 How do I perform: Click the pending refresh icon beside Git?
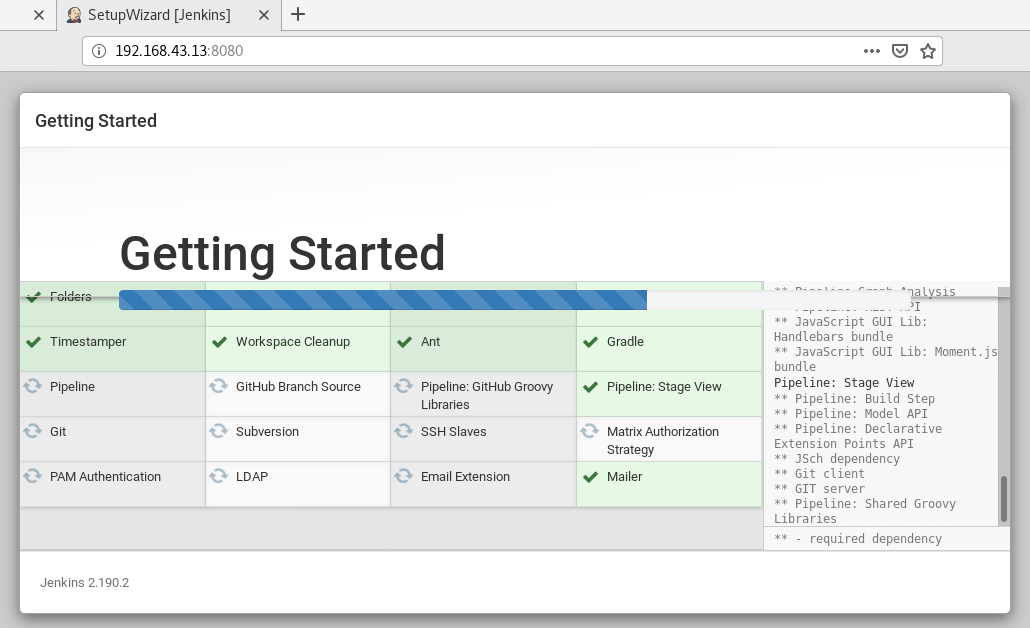(x=33, y=430)
